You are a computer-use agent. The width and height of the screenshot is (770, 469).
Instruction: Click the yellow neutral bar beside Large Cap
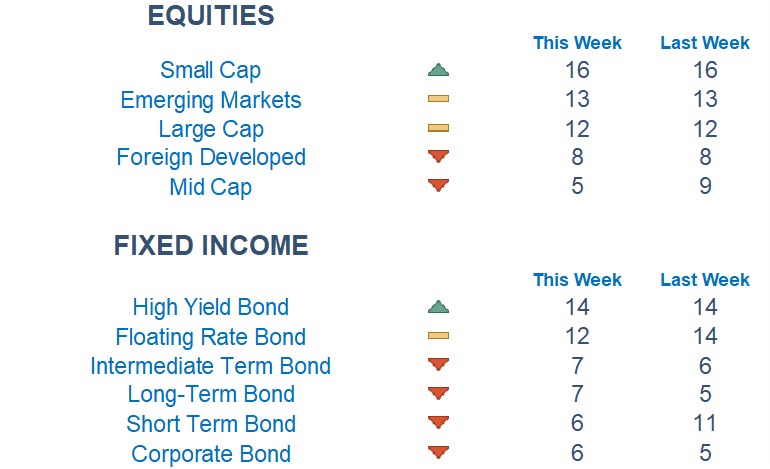[x=438, y=128]
